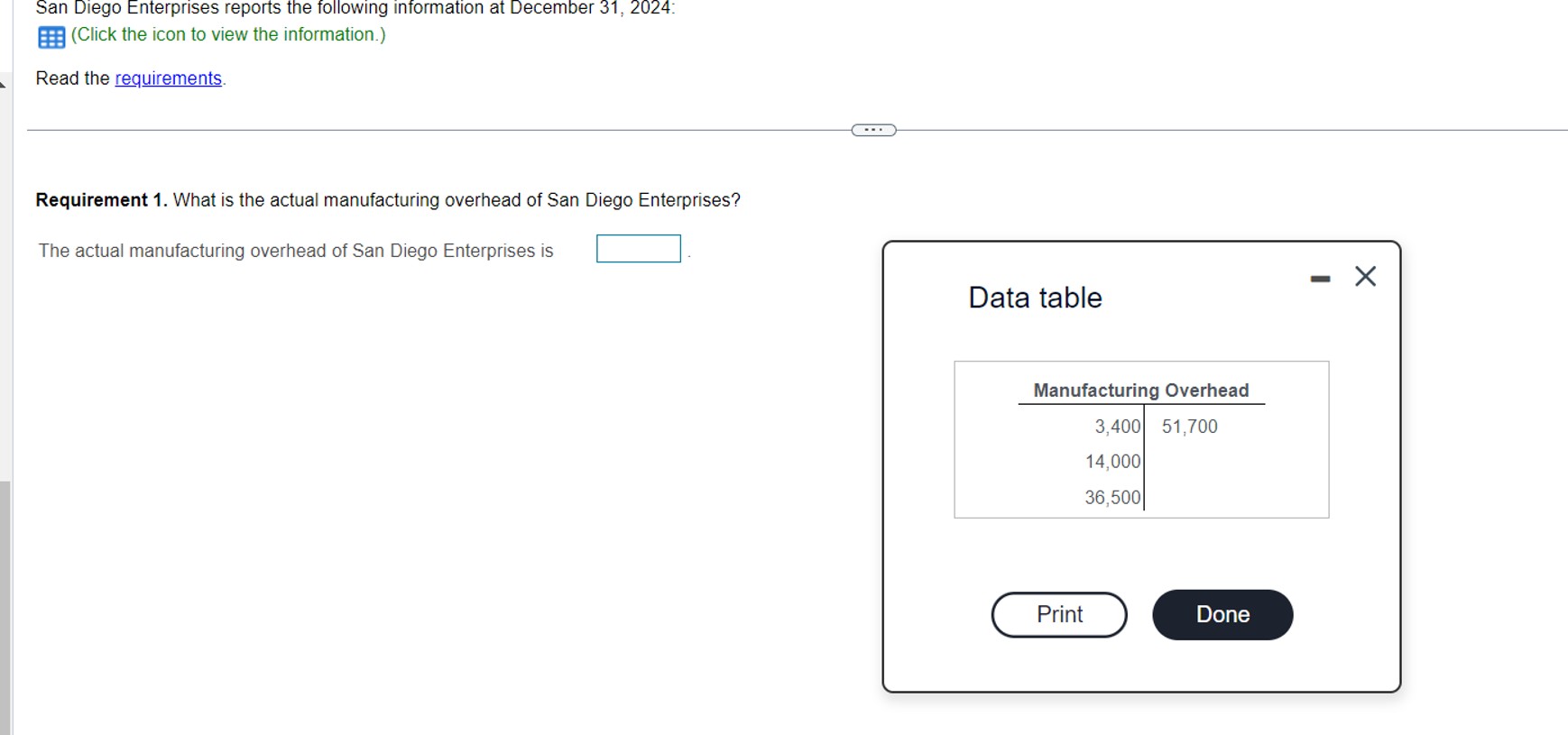Select the overhead answer input box
Viewport: 1568px width, 735px height.
point(638,248)
